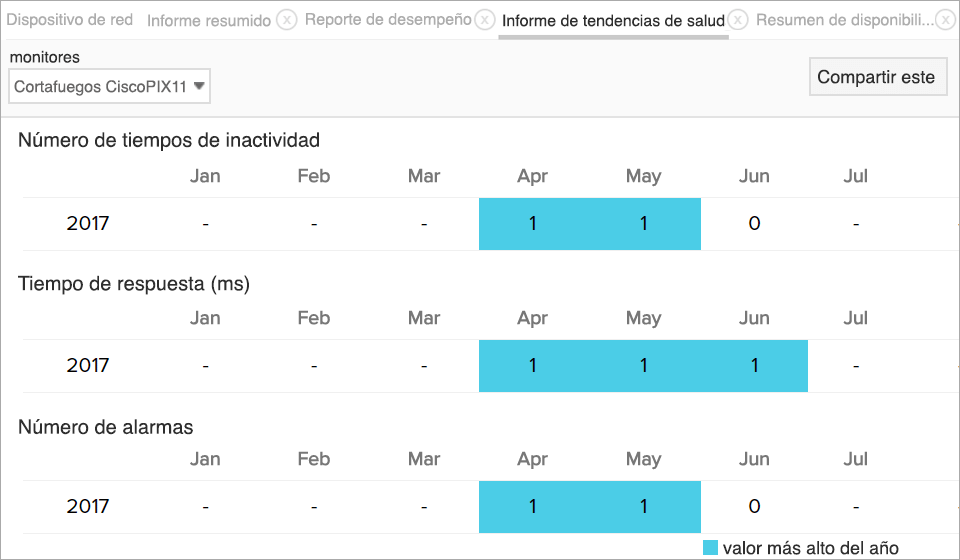This screenshot has width=960, height=560.
Task: Open the monitores dropdown Cortafuegos CiscoPIX11
Action: [110, 87]
